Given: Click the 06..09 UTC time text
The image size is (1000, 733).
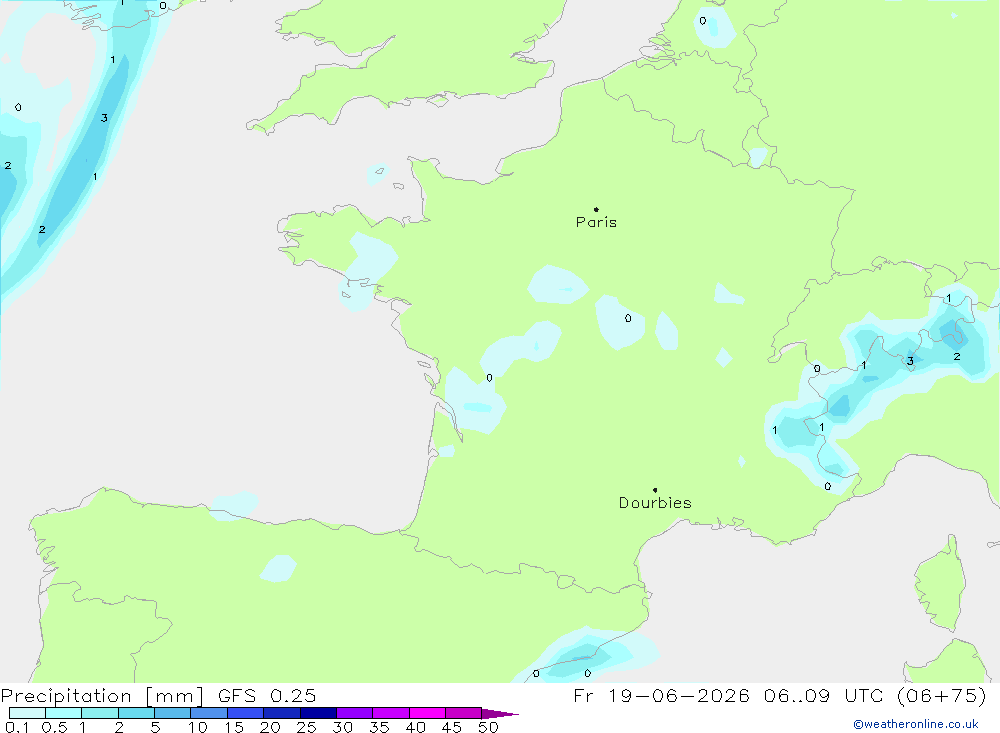Looking at the screenshot, I should (x=824, y=695).
